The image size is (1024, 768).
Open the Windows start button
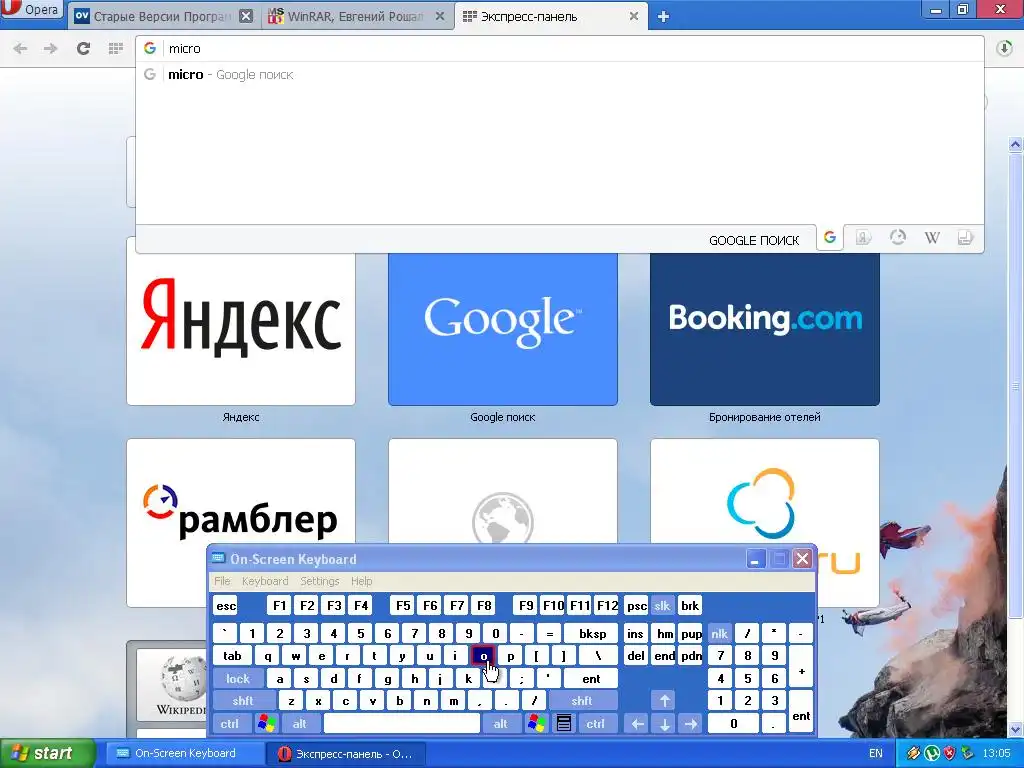pos(47,754)
